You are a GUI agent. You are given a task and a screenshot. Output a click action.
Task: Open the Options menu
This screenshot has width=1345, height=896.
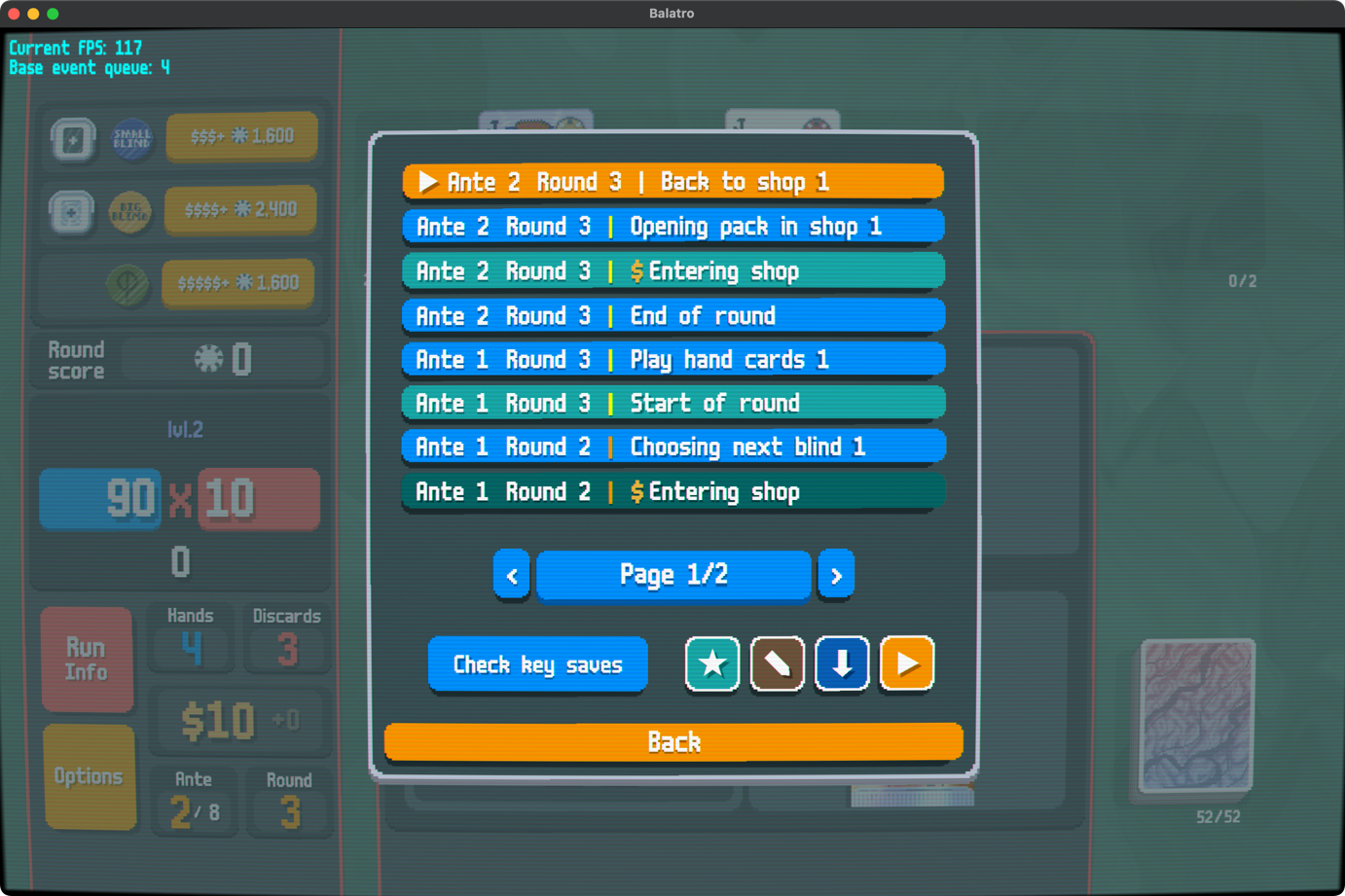(89, 776)
